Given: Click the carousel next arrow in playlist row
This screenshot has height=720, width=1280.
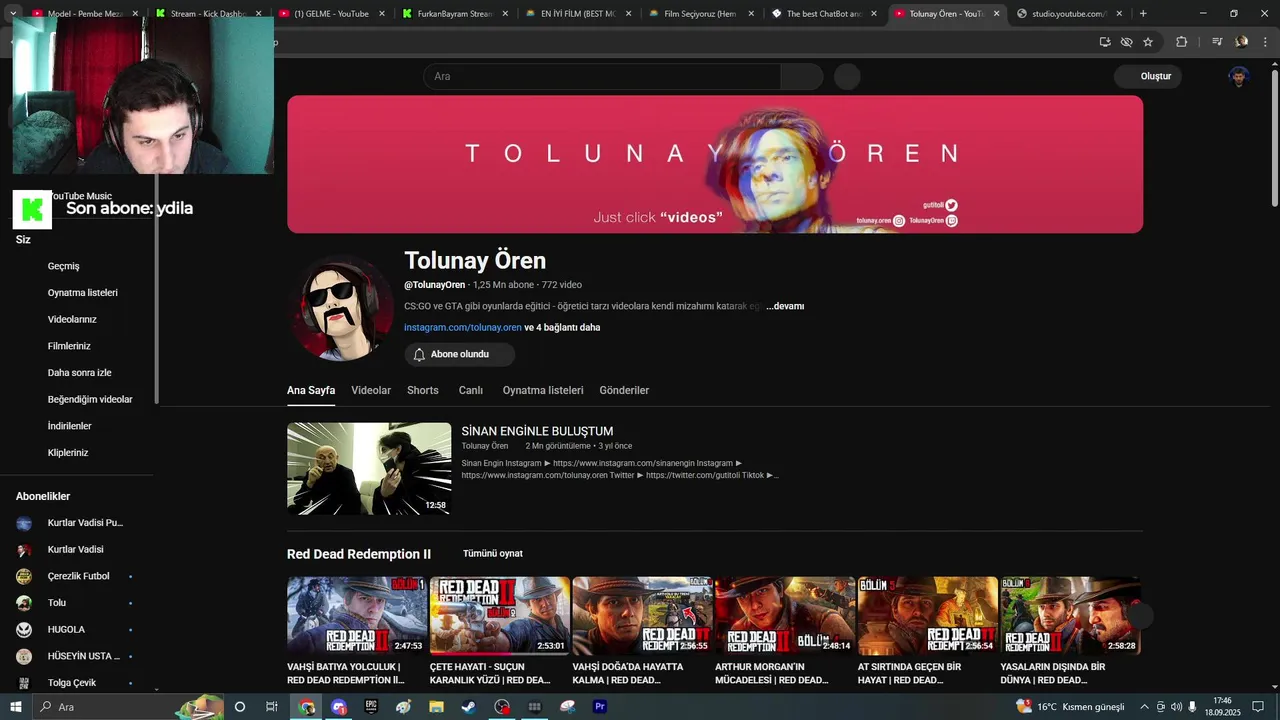Looking at the screenshot, I should click(x=1141, y=616).
